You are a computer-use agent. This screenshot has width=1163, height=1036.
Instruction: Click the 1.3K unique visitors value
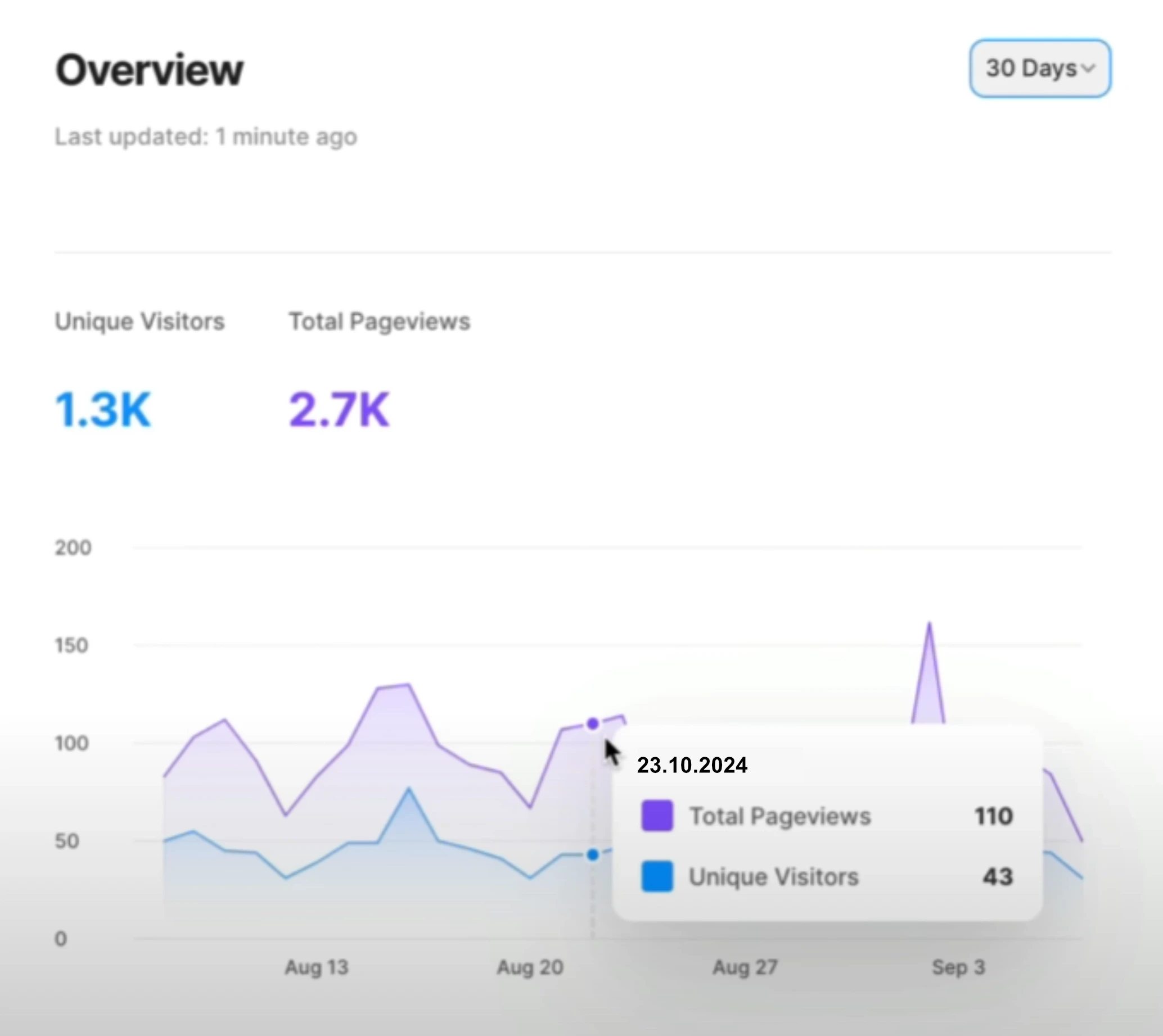103,409
